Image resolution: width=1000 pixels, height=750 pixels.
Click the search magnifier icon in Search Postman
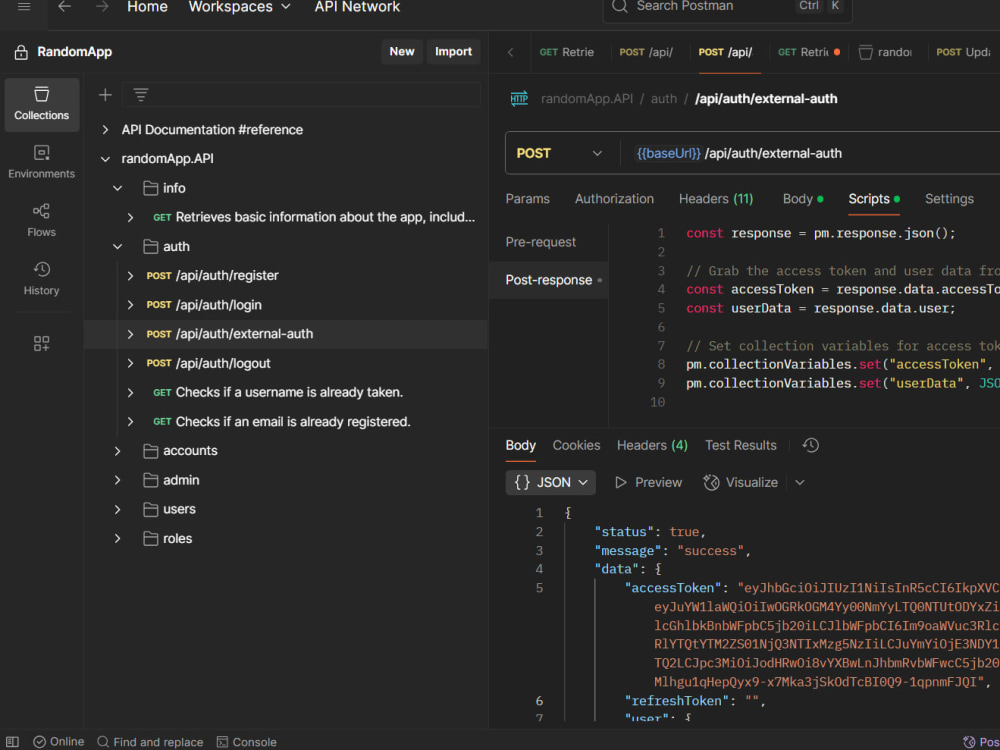619,6
